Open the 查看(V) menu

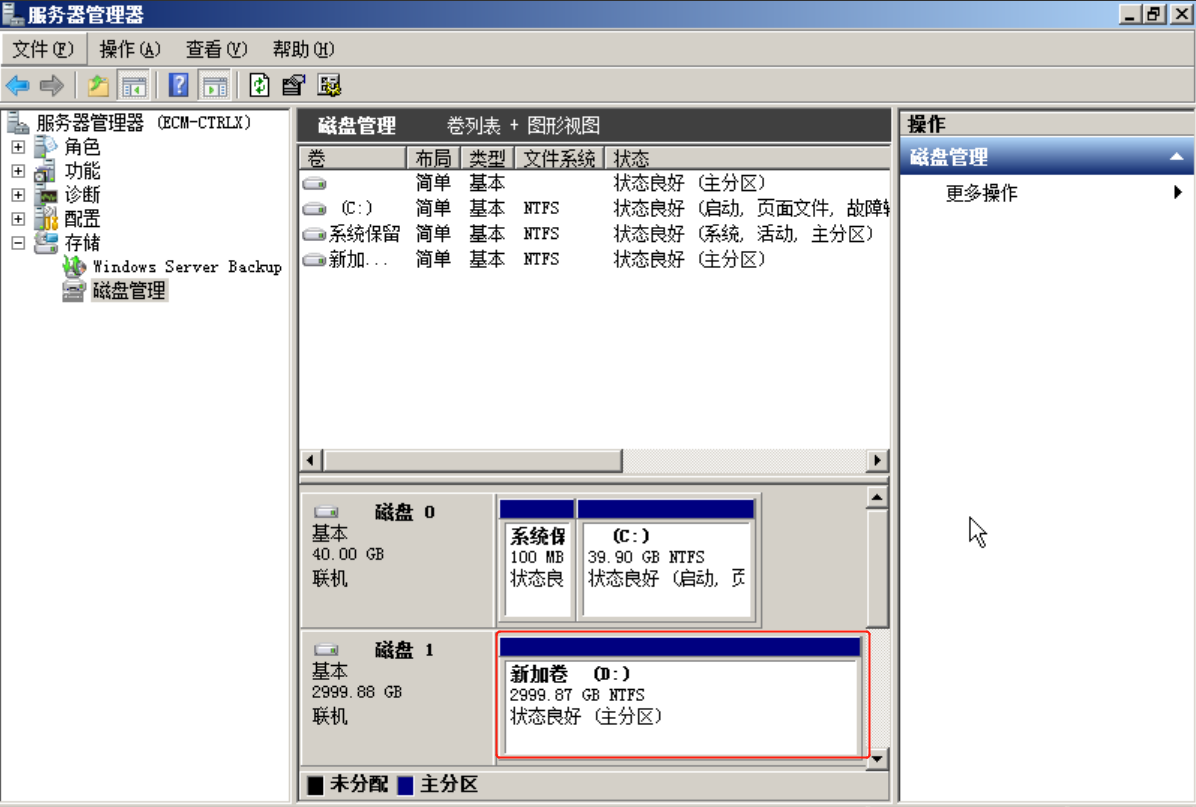(x=217, y=50)
